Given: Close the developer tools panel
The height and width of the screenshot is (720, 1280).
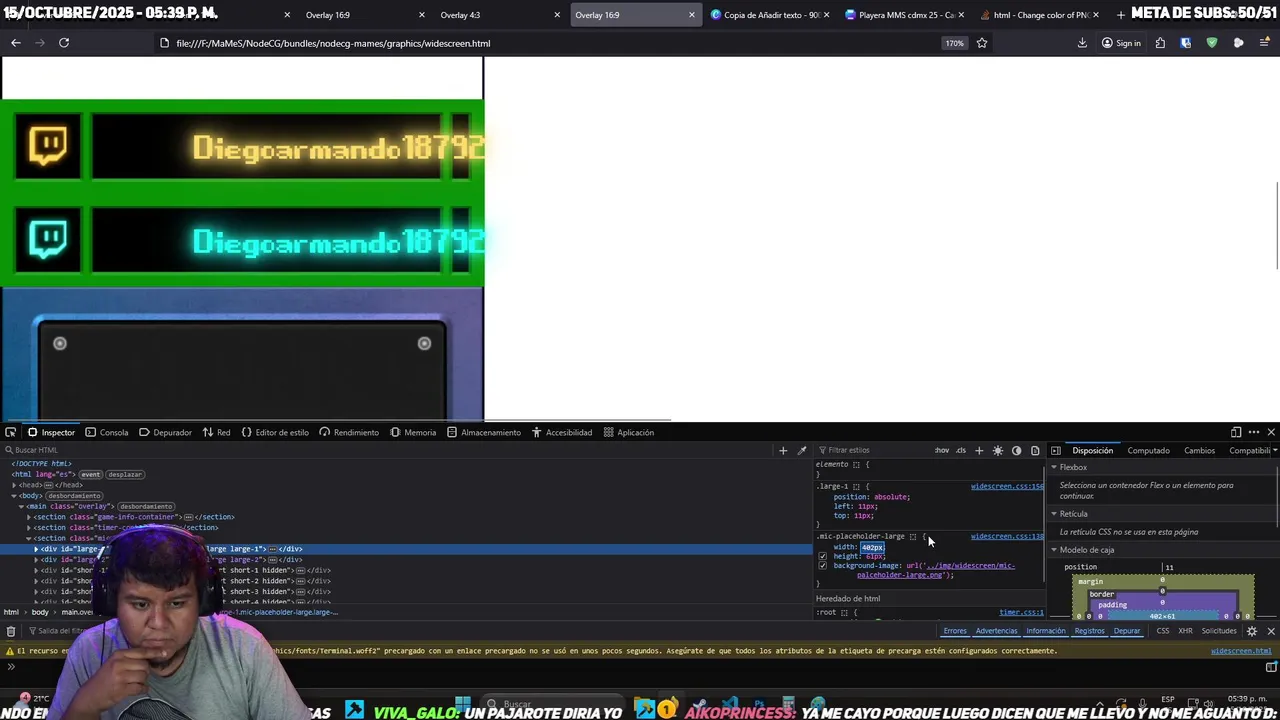Looking at the screenshot, I should click(1271, 432).
